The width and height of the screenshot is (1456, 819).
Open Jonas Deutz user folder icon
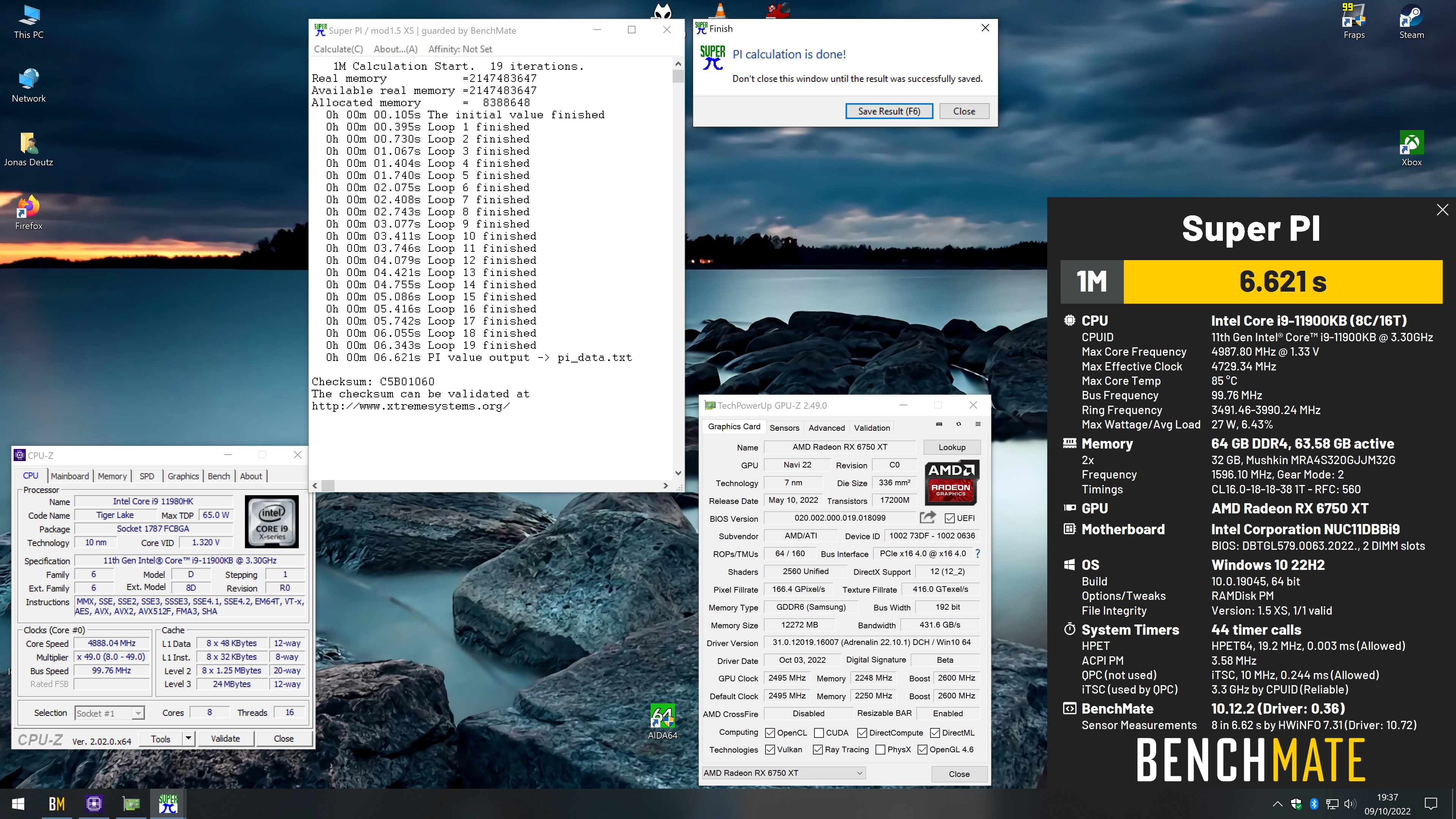tap(28, 150)
